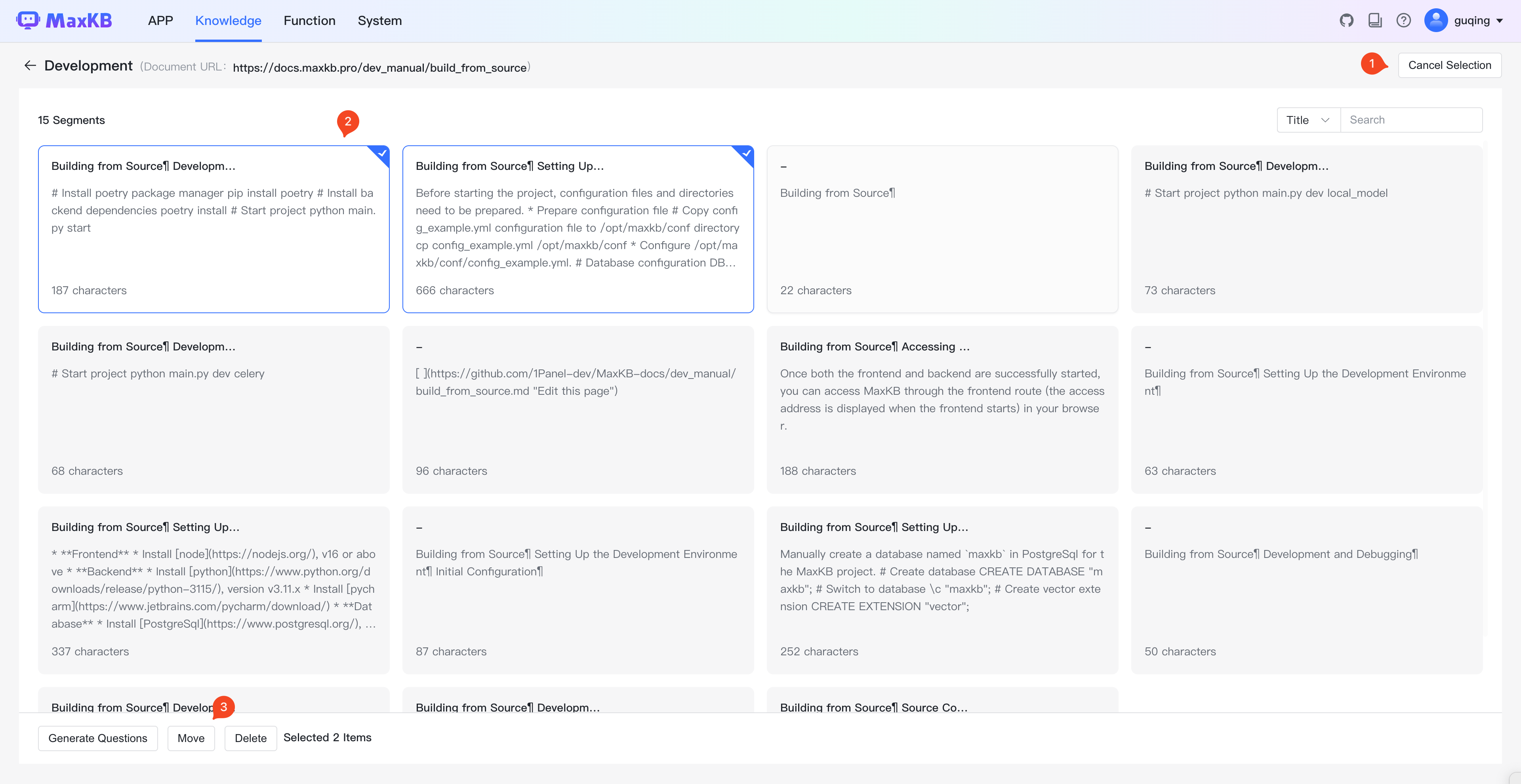Select the Frontend Backend install segment card
Image resolution: width=1521 pixels, height=784 pixels.
(214, 590)
